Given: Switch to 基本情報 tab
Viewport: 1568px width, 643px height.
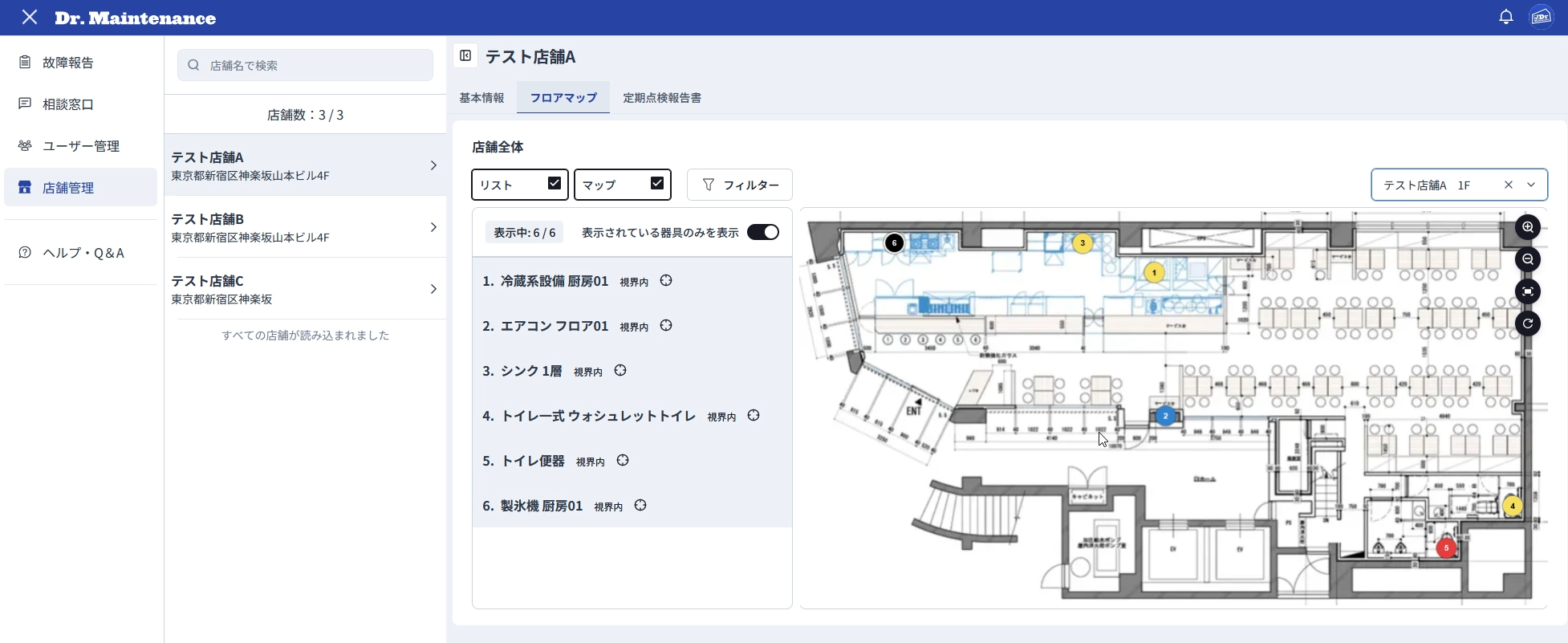Looking at the screenshot, I should (x=481, y=97).
